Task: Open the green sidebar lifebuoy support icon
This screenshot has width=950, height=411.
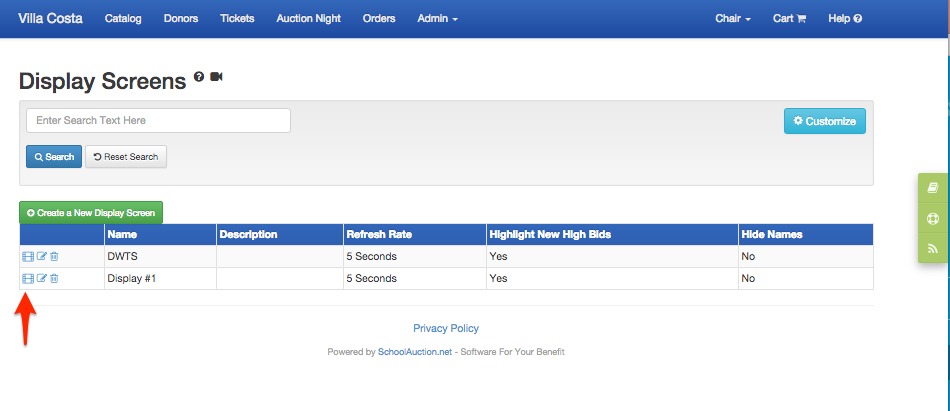Action: (933, 218)
